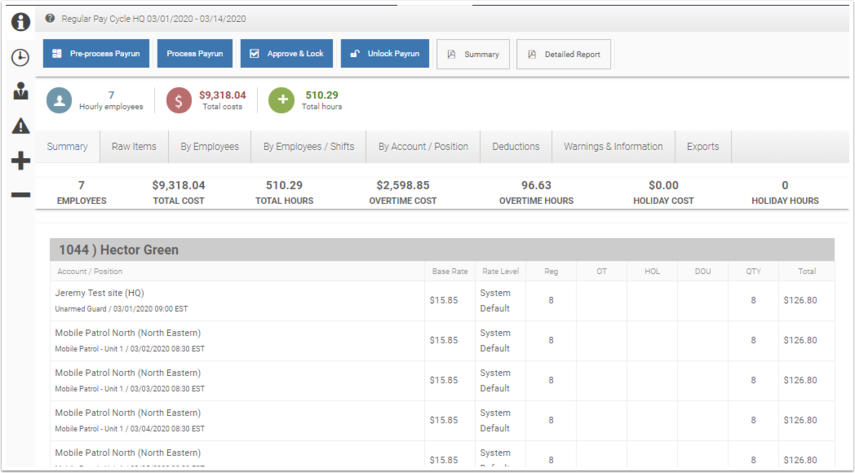Open the Summary PDF report button
The width and height of the screenshot is (855, 473).
click(473, 54)
